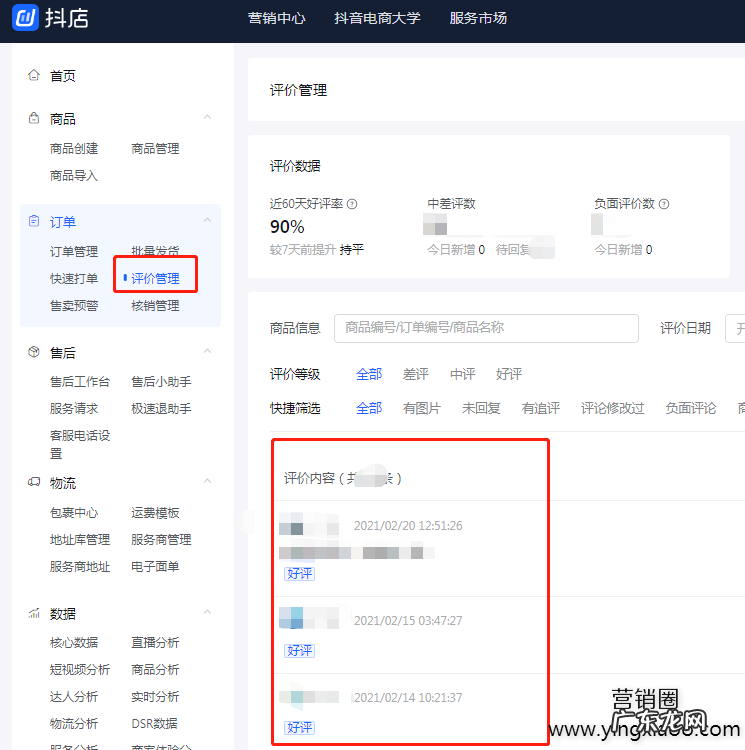Open 极速退助手 page
Image resolution: width=745 pixels, height=750 pixels.
(x=161, y=408)
